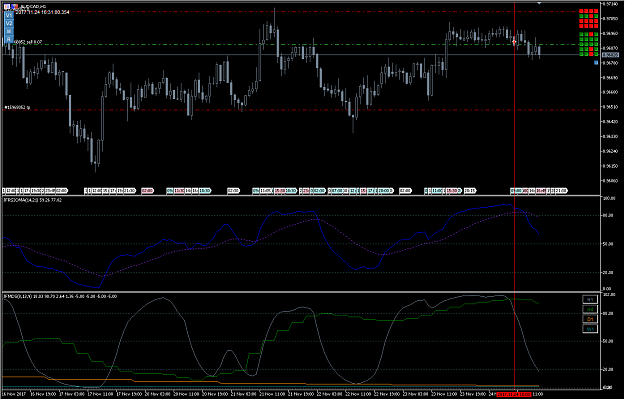Click the V1 chart panel button
625x400 pixels.
[9, 15]
